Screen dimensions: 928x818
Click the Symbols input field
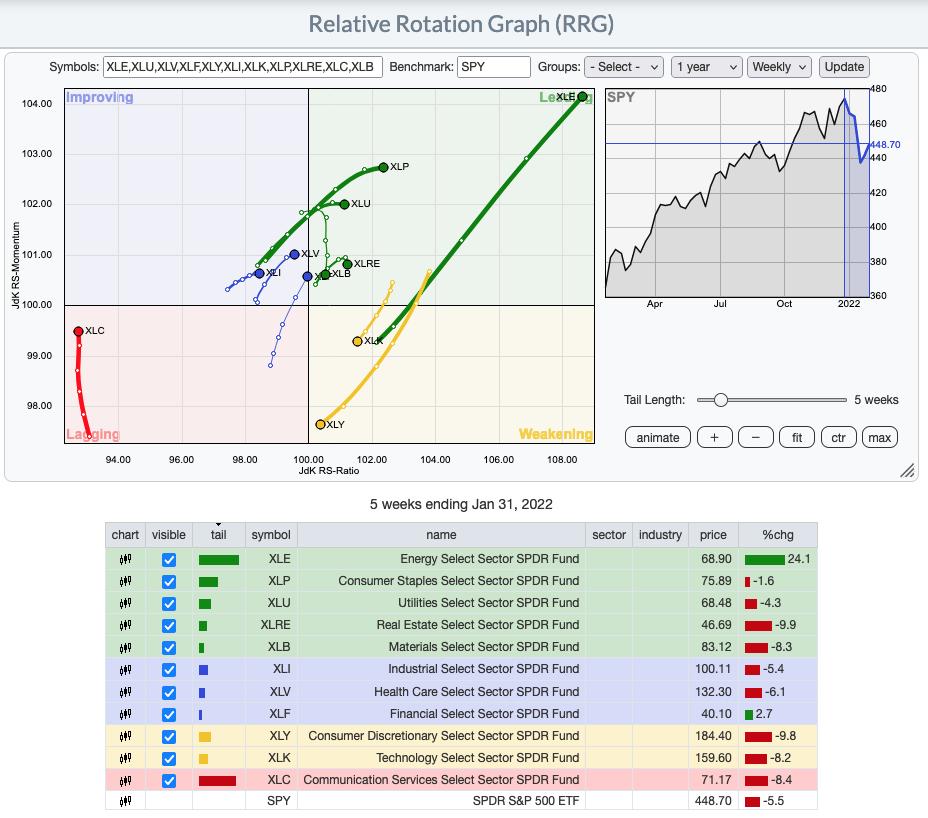[243, 67]
